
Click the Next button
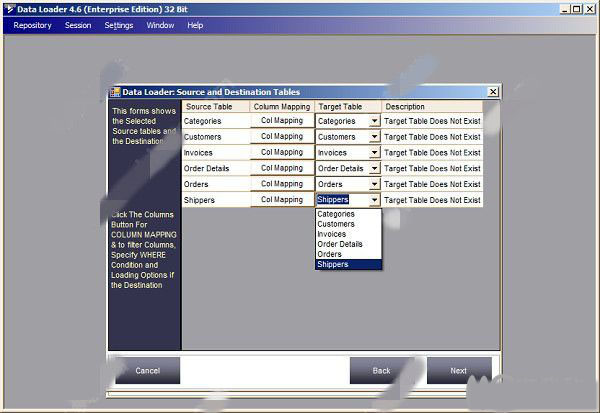(459, 371)
